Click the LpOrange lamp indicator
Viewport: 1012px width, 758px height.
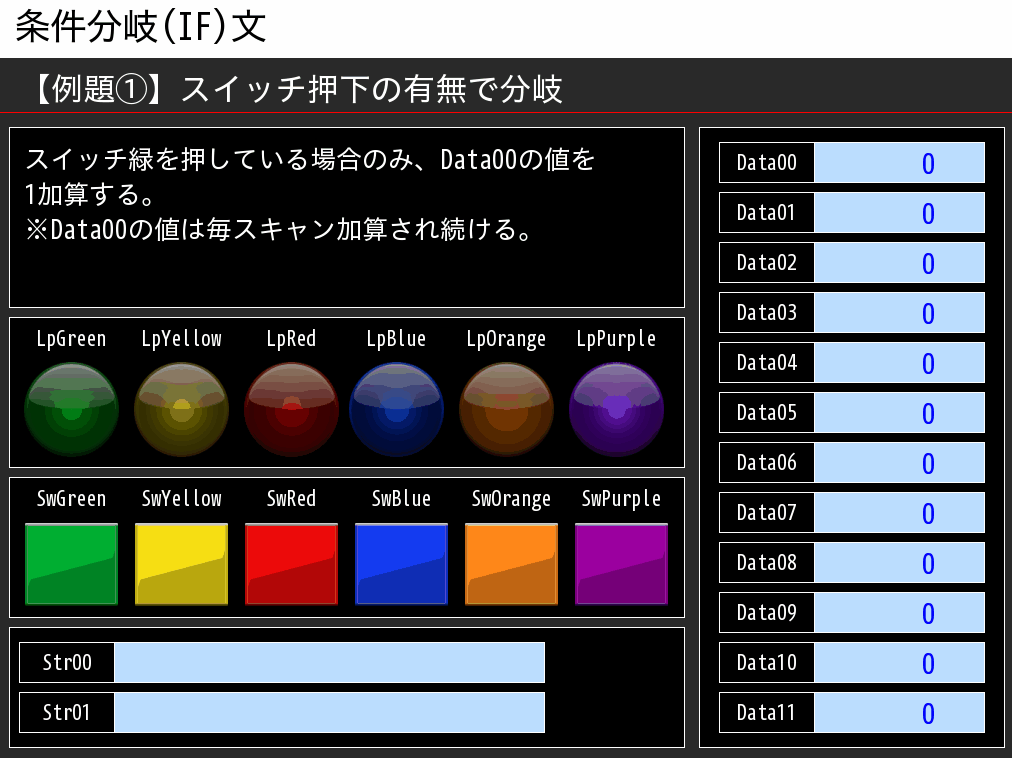[506, 408]
